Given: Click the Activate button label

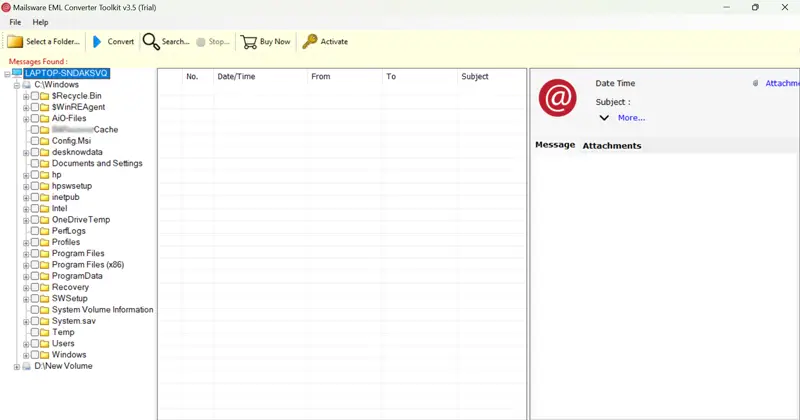Looking at the screenshot, I should [x=334, y=42].
